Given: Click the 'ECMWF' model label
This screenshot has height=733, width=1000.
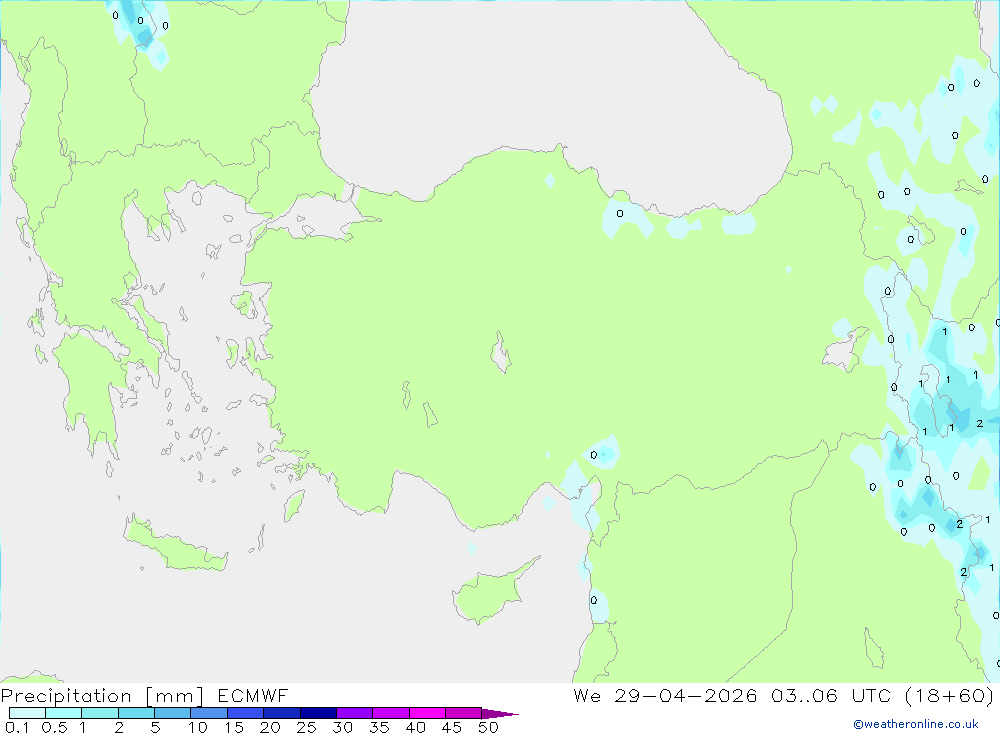Looking at the screenshot, I should (x=253, y=695).
